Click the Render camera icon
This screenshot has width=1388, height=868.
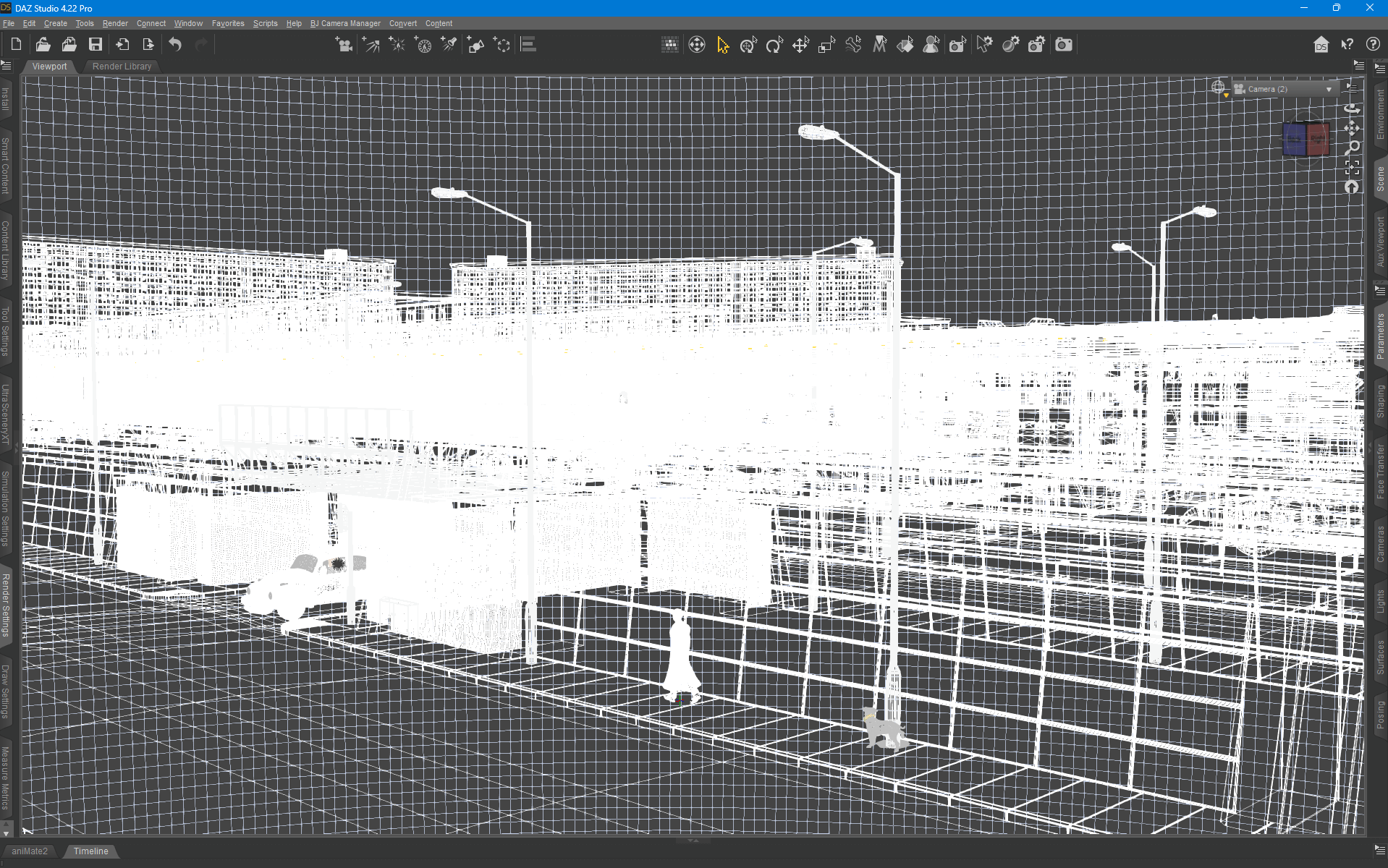(x=1064, y=45)
